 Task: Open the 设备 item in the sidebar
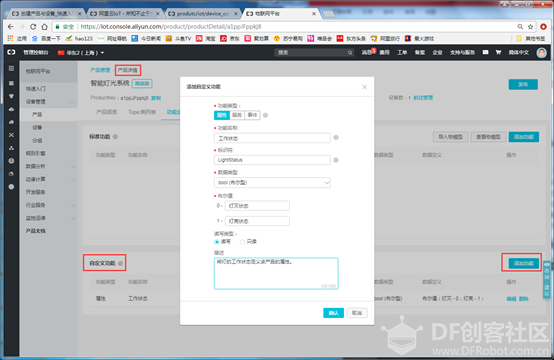pyautogui.click(x=37, y=127)
